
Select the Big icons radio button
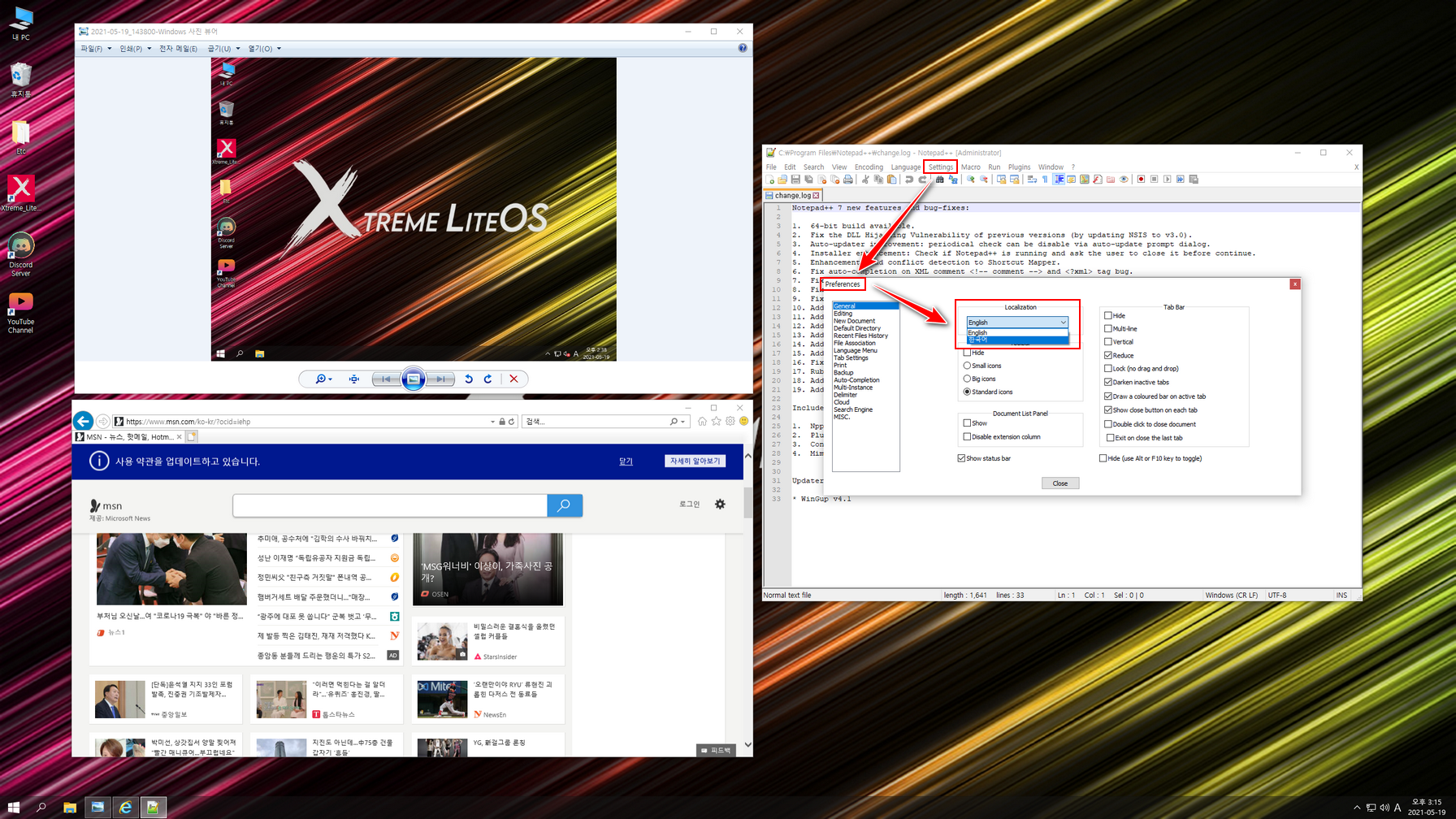coord(967,379)
